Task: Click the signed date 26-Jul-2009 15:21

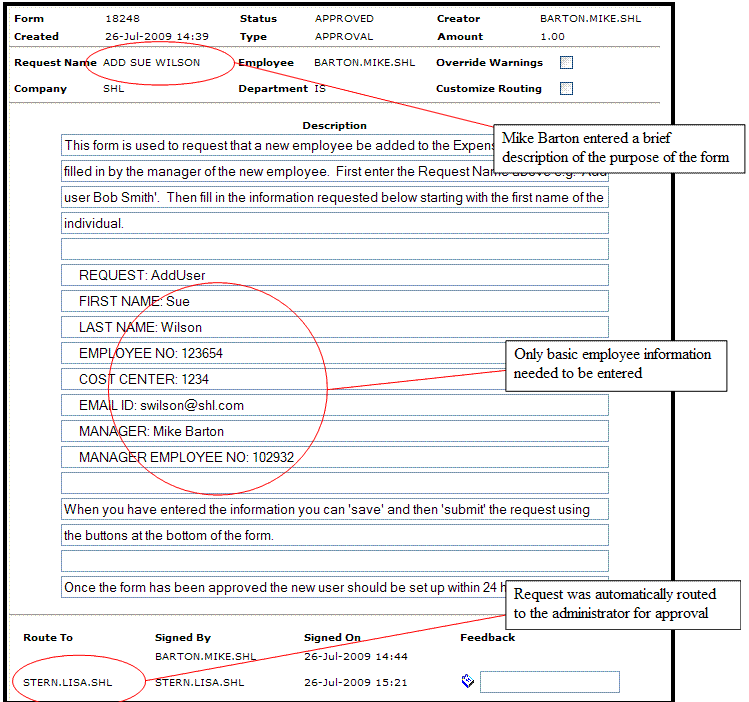Action: point(356,682)
